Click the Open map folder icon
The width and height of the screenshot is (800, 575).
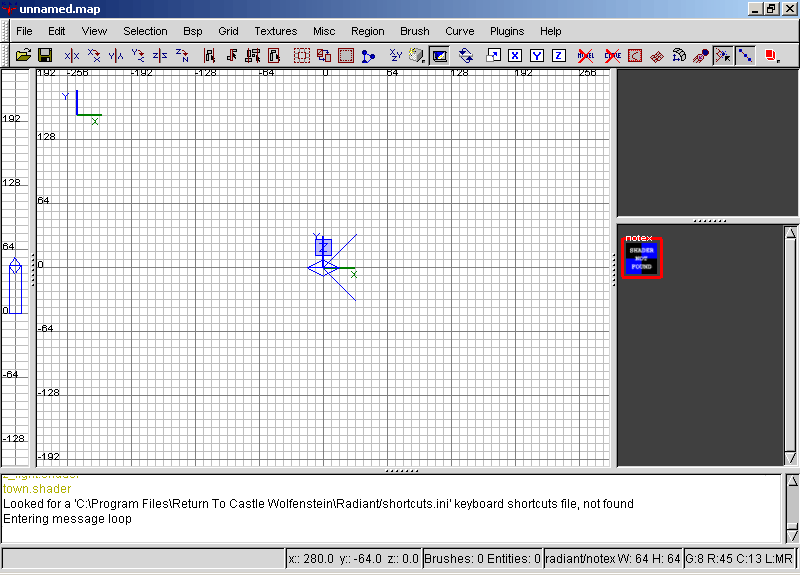(x=23, y=55)
